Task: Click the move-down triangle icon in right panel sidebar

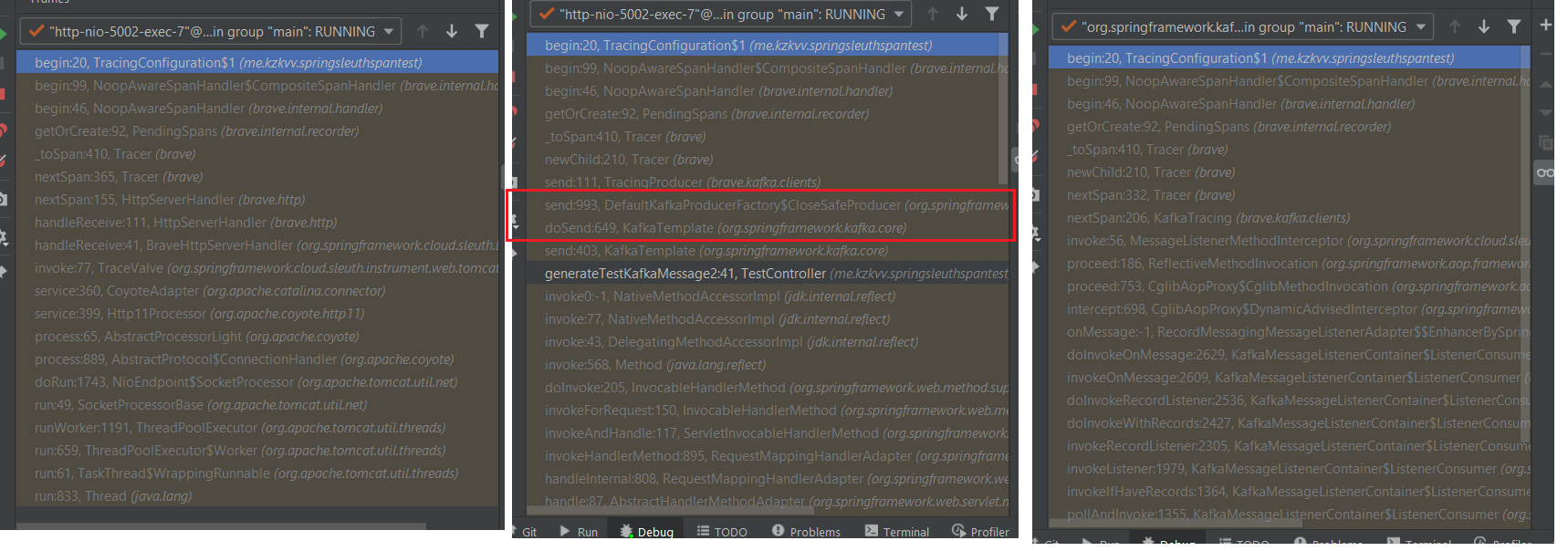Action: pos(1546,113)
